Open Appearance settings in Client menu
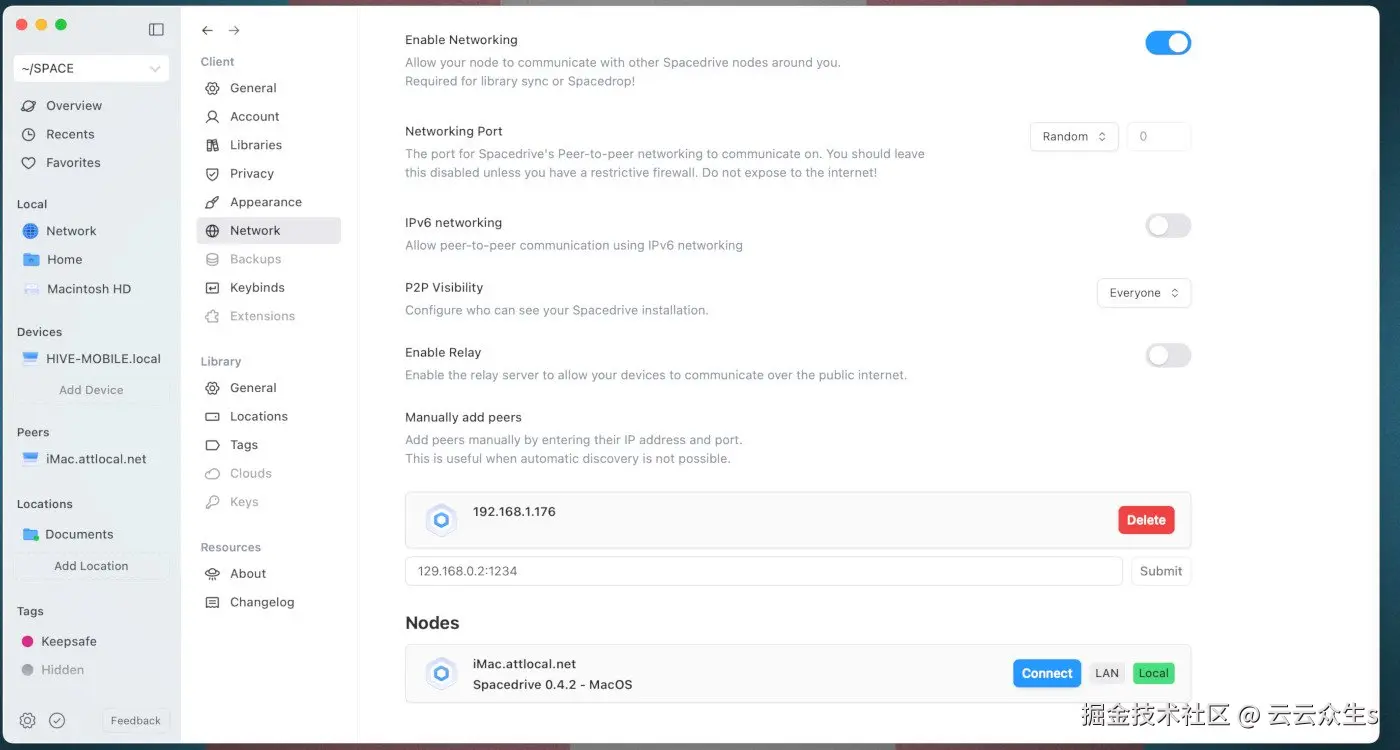 coord(265,202)
